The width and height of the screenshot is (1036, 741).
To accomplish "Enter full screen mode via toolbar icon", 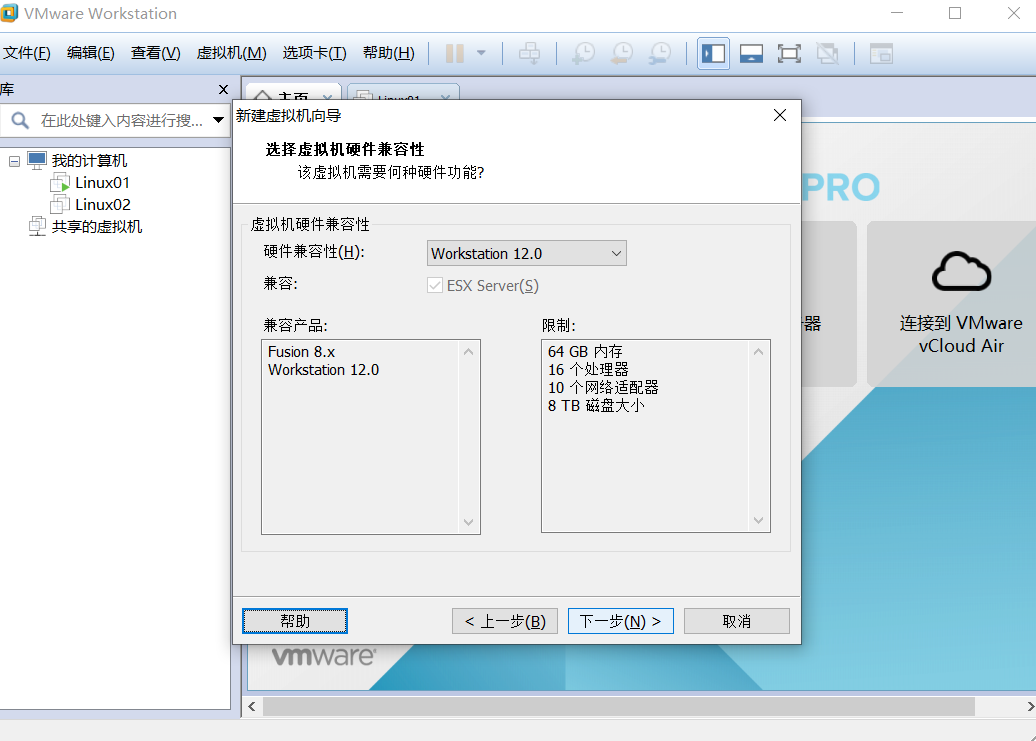I will click(x=789, y=54).
